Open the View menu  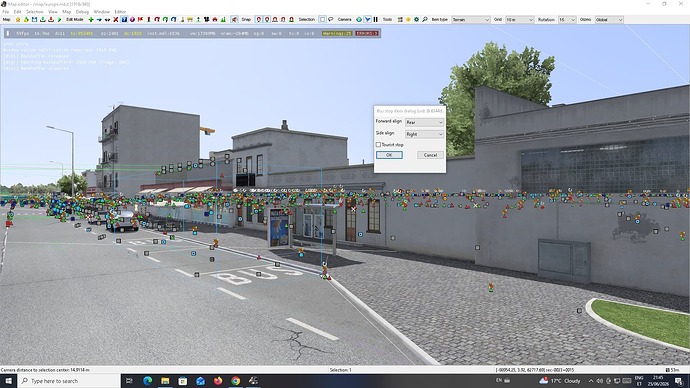(53, 12)
